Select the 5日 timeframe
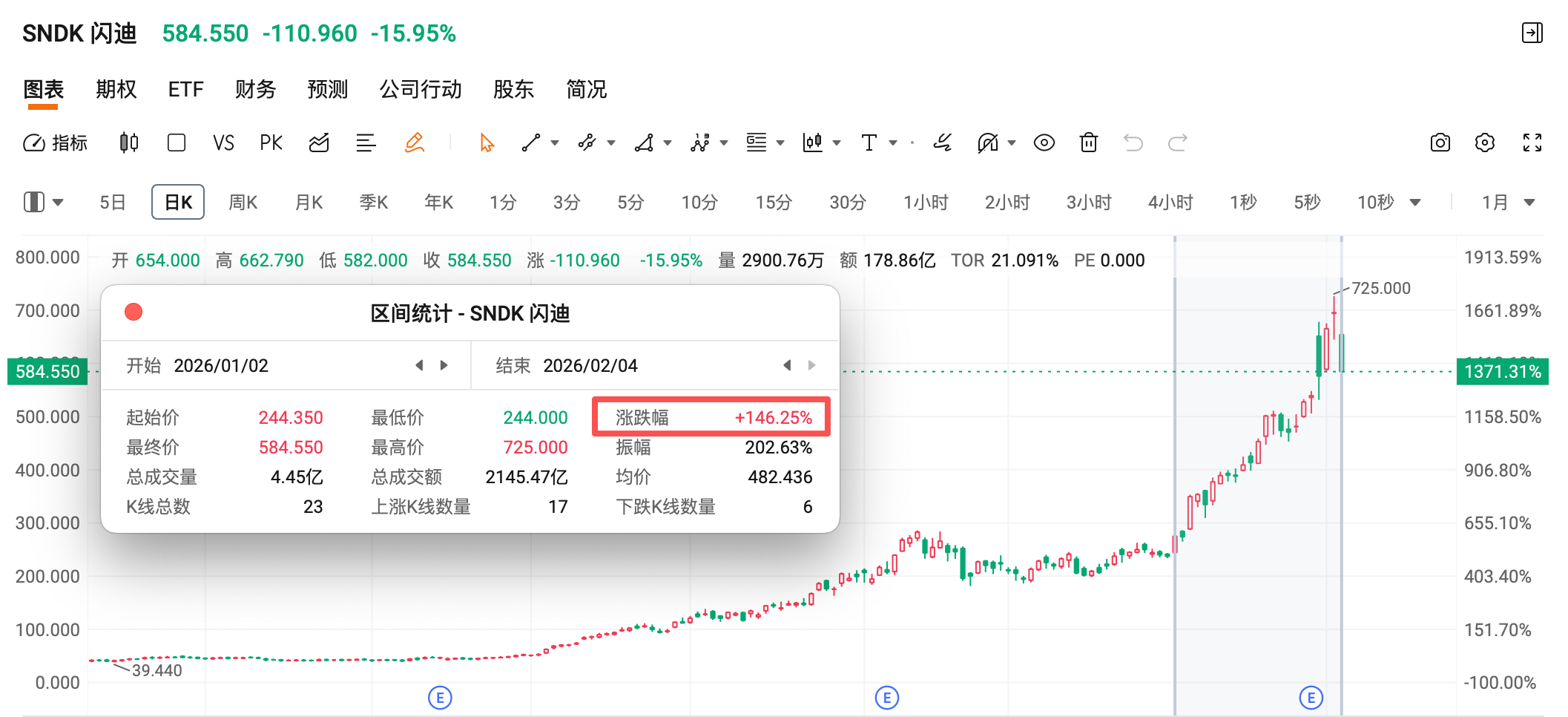Image resolution: width=1568 pixels, height=717 pixels. (113, 202)
